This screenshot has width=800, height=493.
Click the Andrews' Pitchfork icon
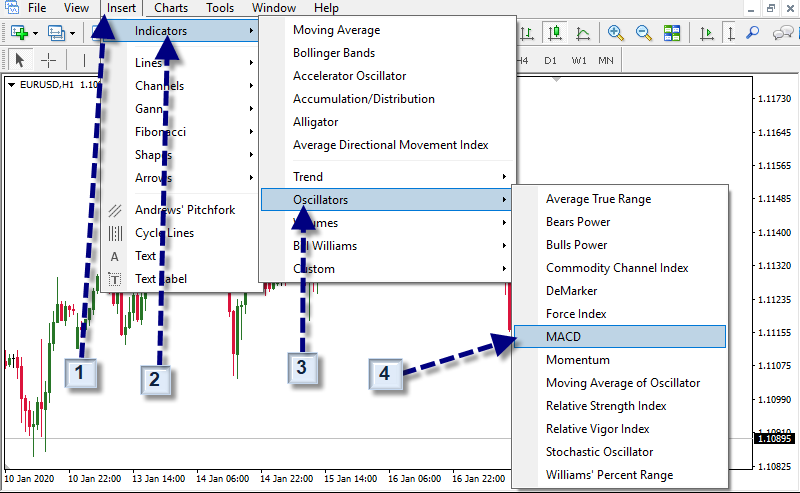click(x=115, y=210)
